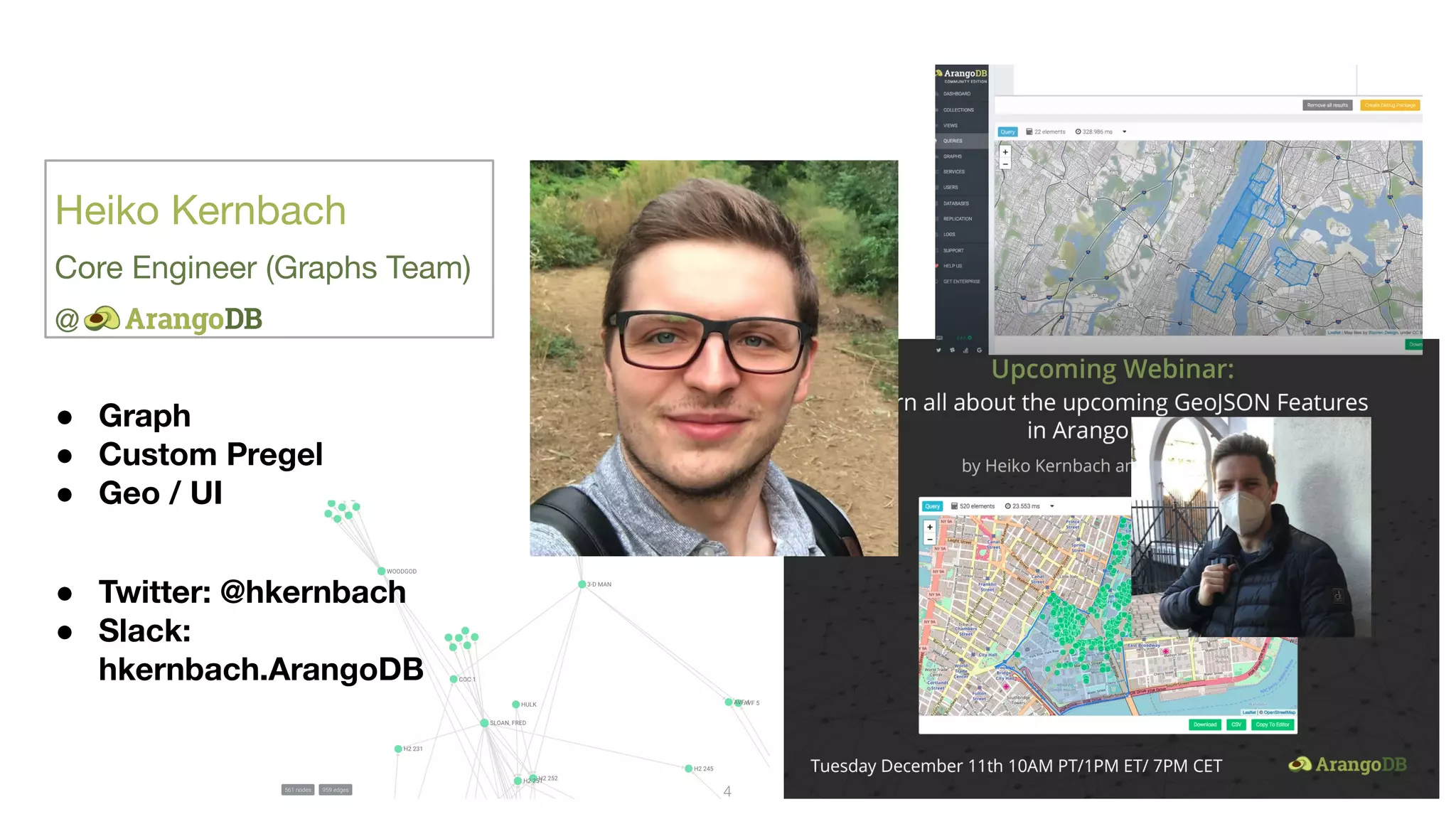Click the ArangoDB Community Edition logo
Screen dimensions: 1456x819
[962, 75]
